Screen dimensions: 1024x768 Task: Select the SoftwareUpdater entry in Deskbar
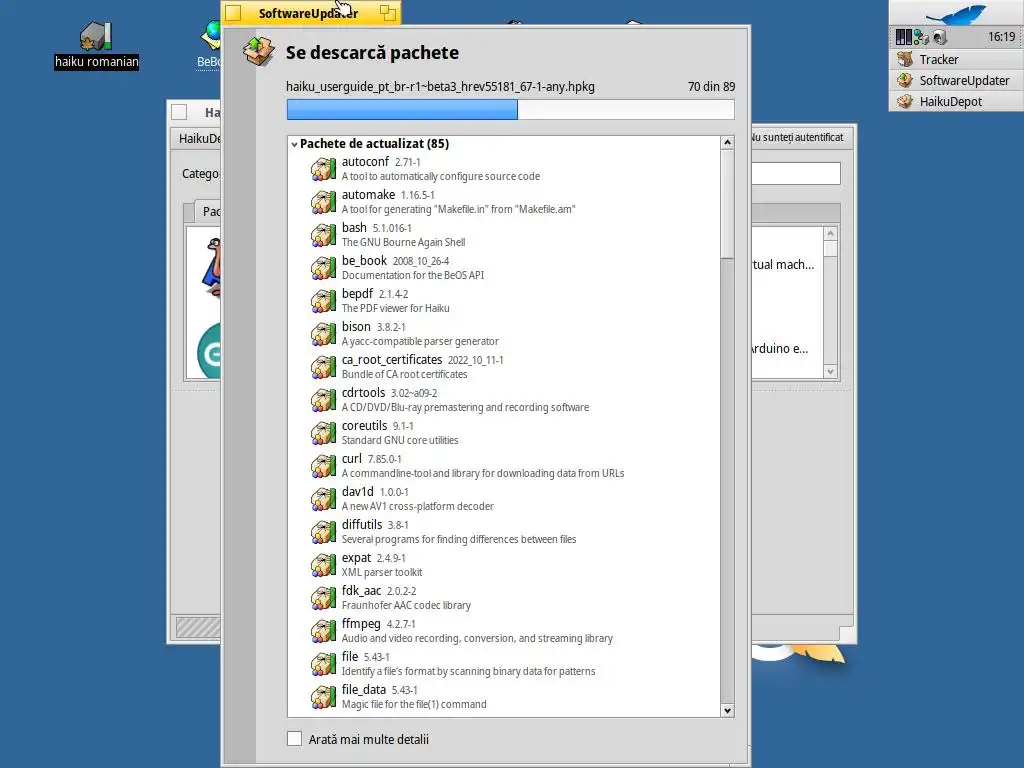pos(956,80)
